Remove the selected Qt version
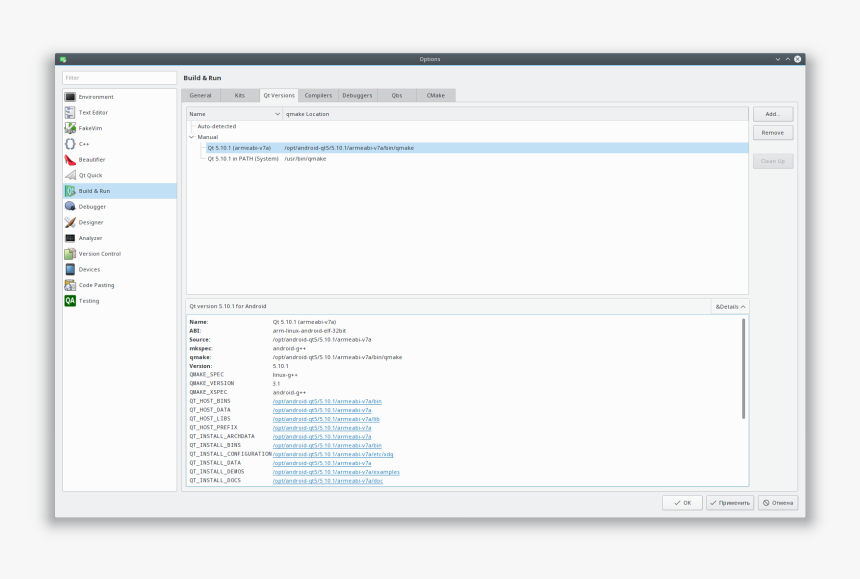The width and height of the screenshot is (860, 579). pyautogui.click(x=773, y=133)
